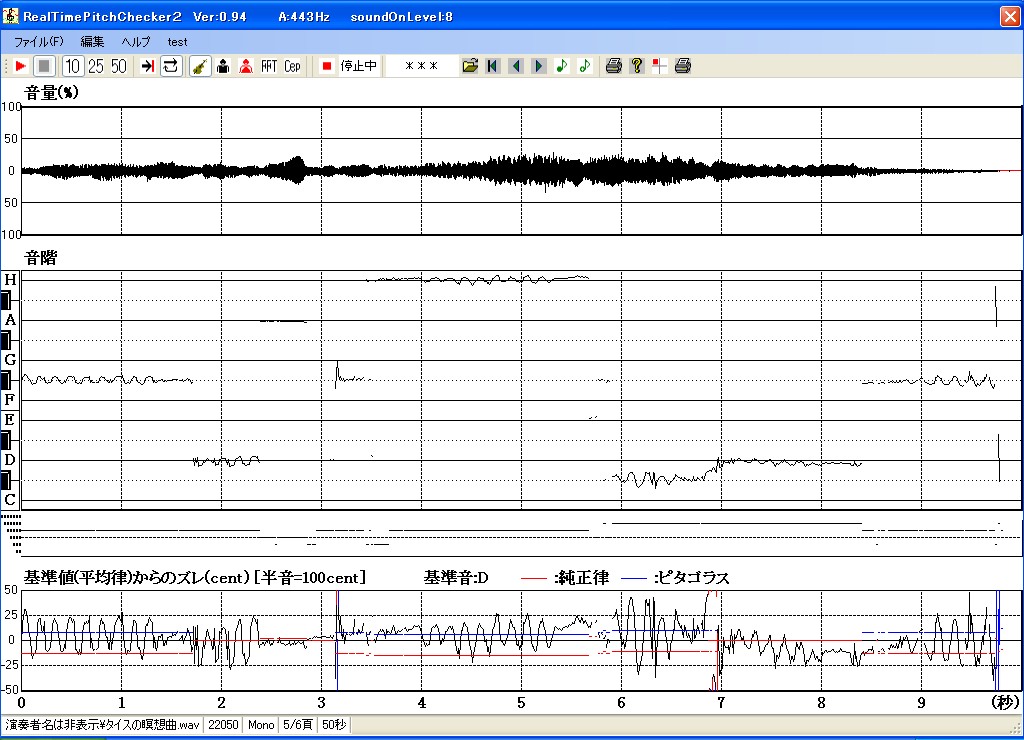Switch to FFT analysis mode
This screenshot has width=1024, height=740.
(x=269, y=66)
